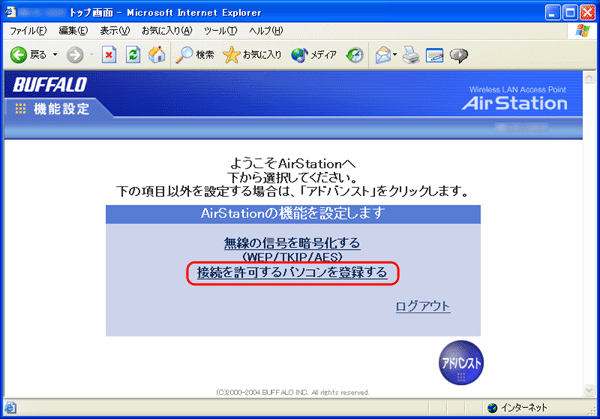Click the Edit page icon in toolbar
Screen dimensions: 600x419
pos(435,55)
